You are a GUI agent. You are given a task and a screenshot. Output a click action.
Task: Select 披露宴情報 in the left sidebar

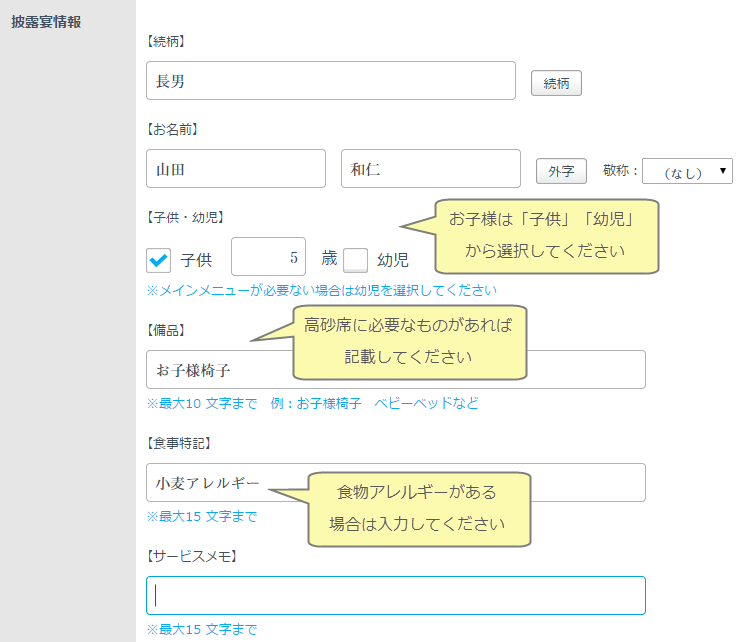[45, 22]
